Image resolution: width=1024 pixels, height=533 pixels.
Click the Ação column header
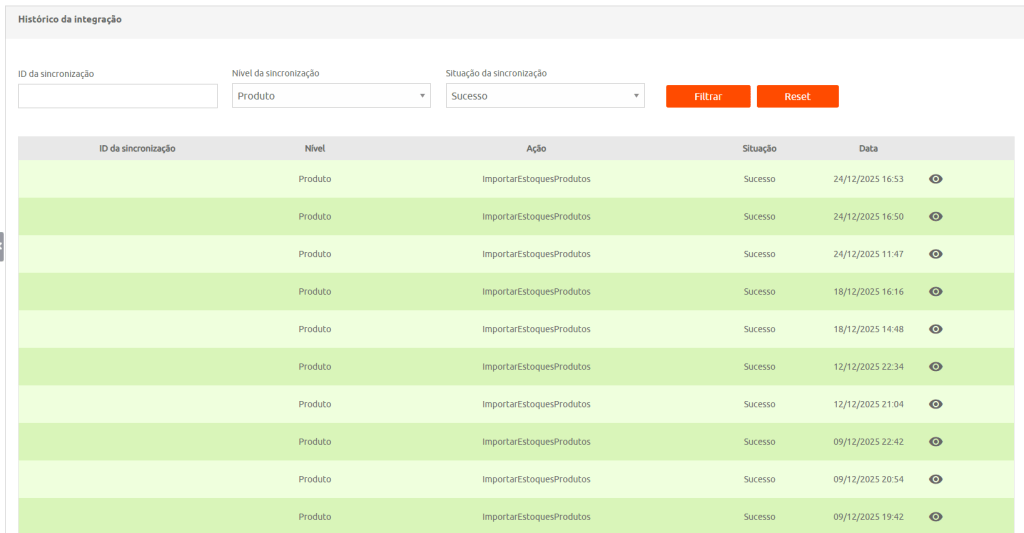point(536,148)
